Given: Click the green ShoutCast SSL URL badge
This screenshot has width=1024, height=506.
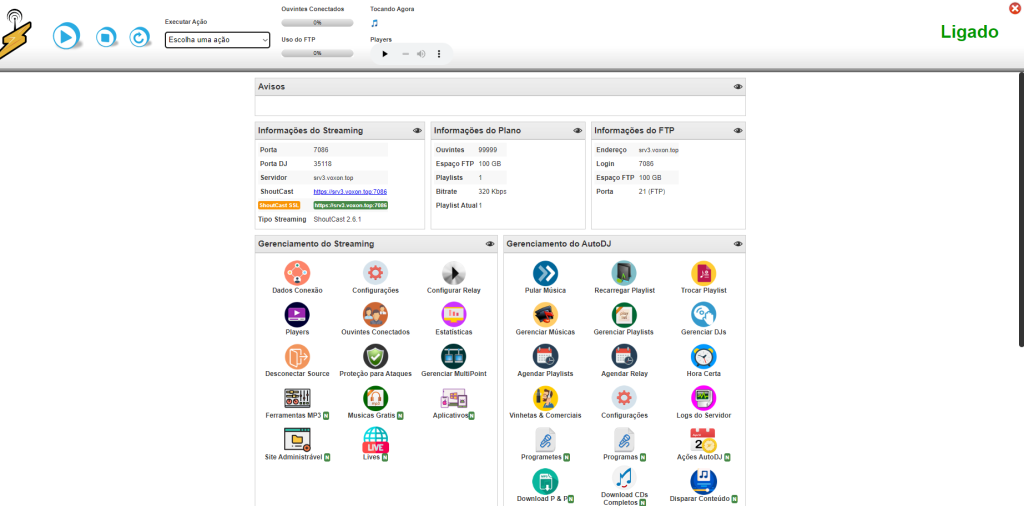Looking at the screenshot, I should [x=350, y=205].
